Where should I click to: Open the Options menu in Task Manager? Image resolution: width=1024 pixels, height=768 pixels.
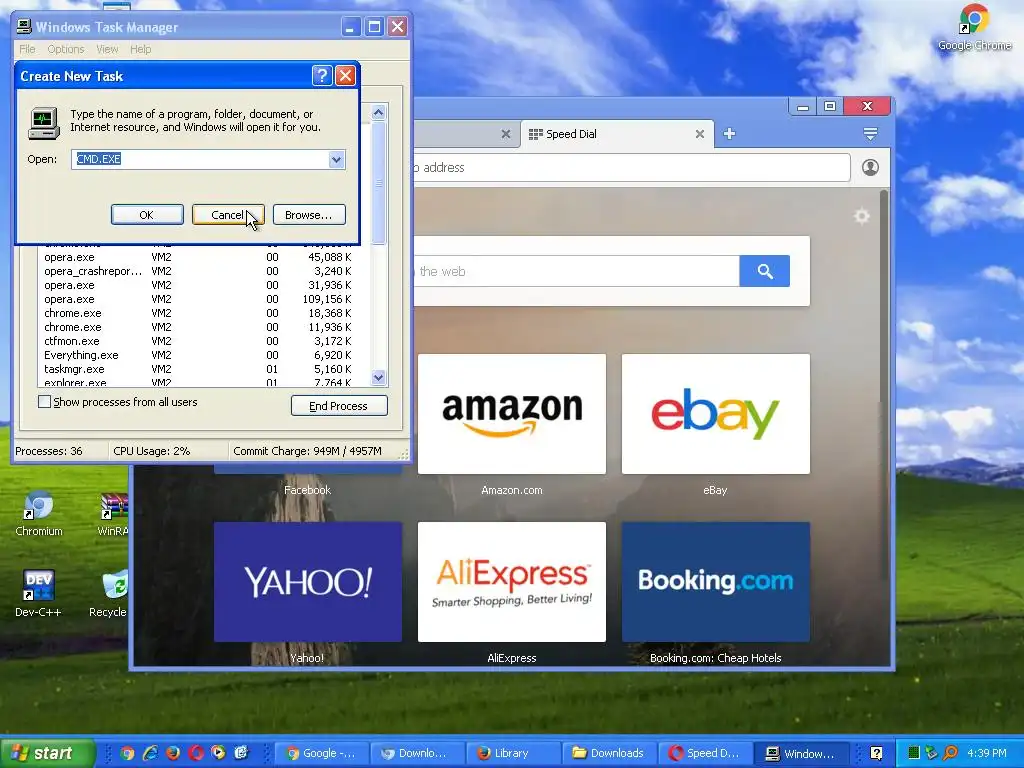[66, 49]
